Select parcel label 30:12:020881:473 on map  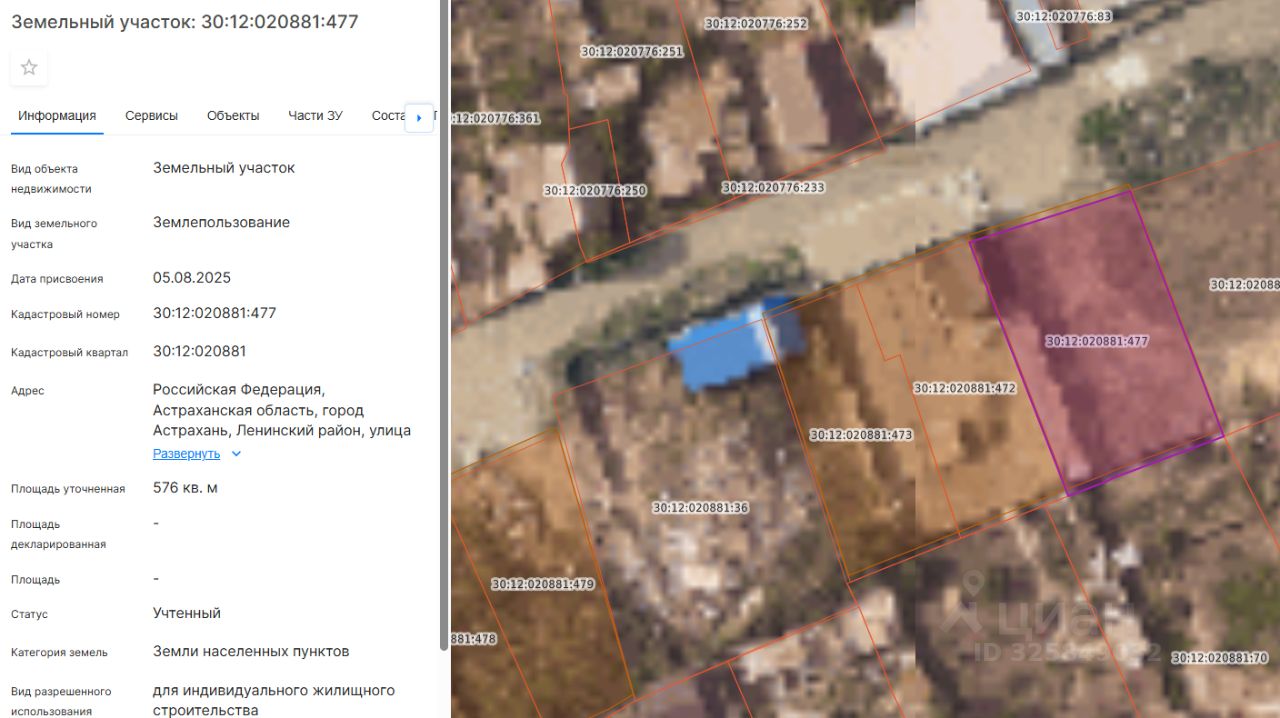(861, 435)
